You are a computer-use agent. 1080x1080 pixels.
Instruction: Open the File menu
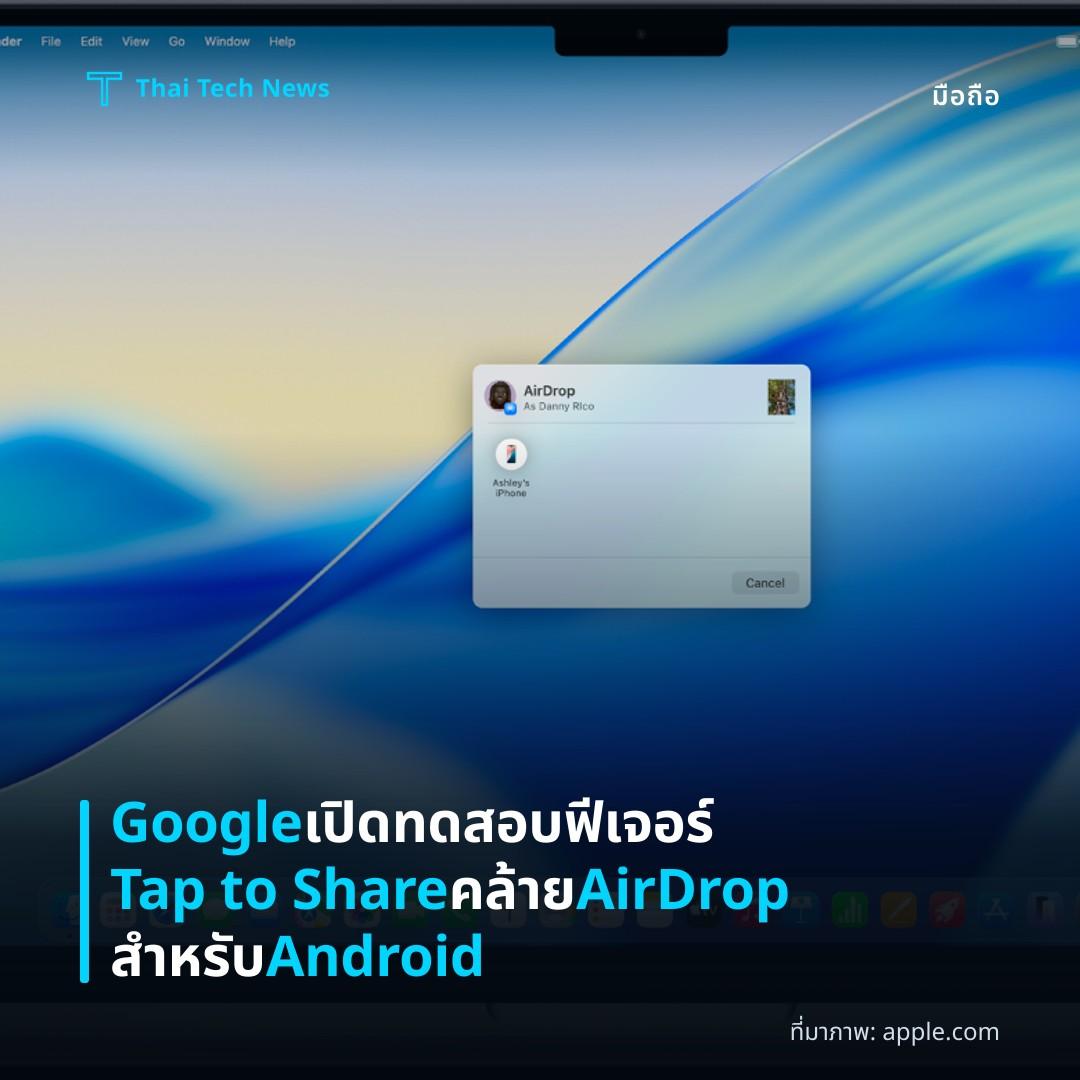pos(51,42)
